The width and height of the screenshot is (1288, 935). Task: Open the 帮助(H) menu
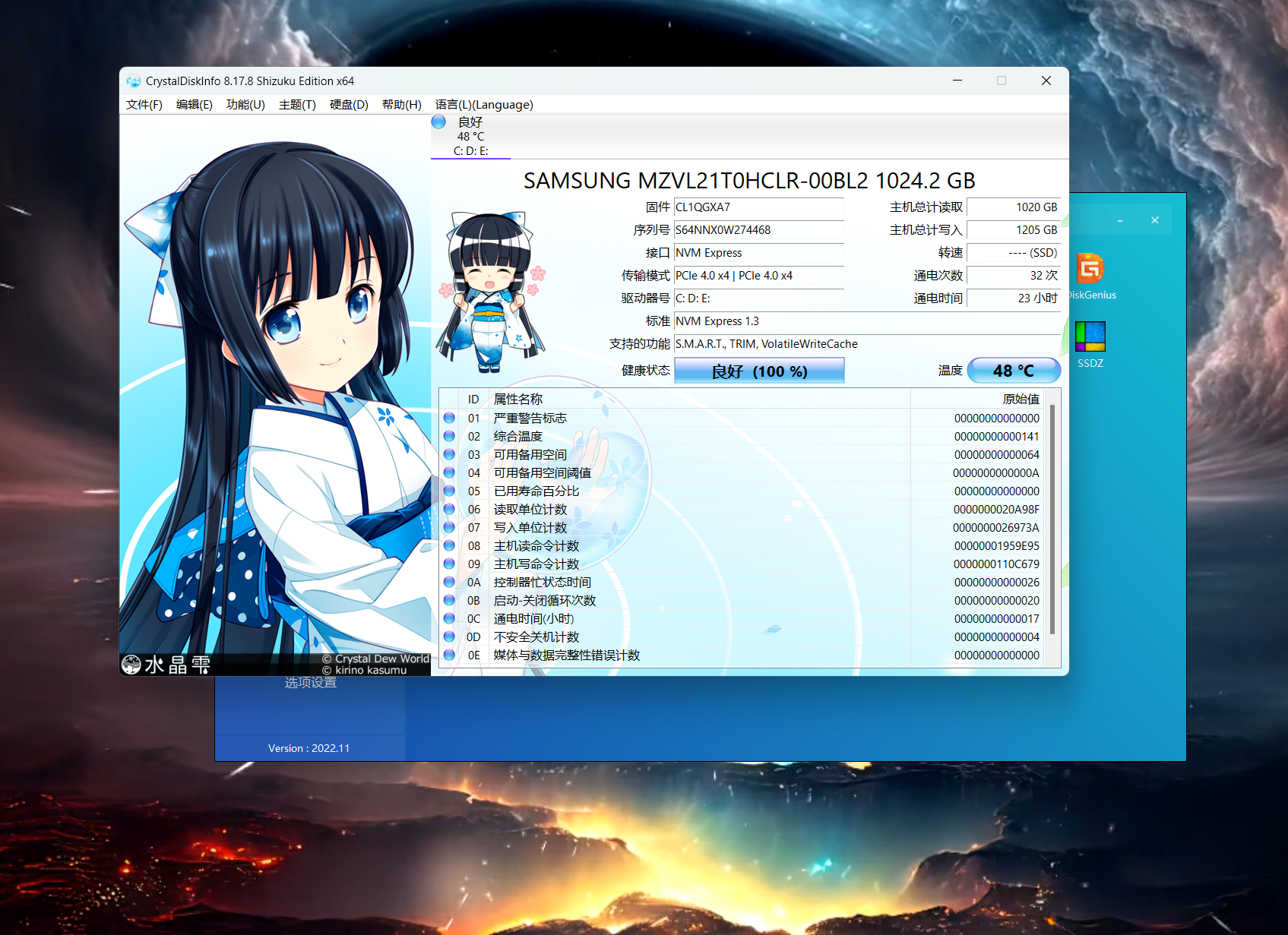click(401, 105)
